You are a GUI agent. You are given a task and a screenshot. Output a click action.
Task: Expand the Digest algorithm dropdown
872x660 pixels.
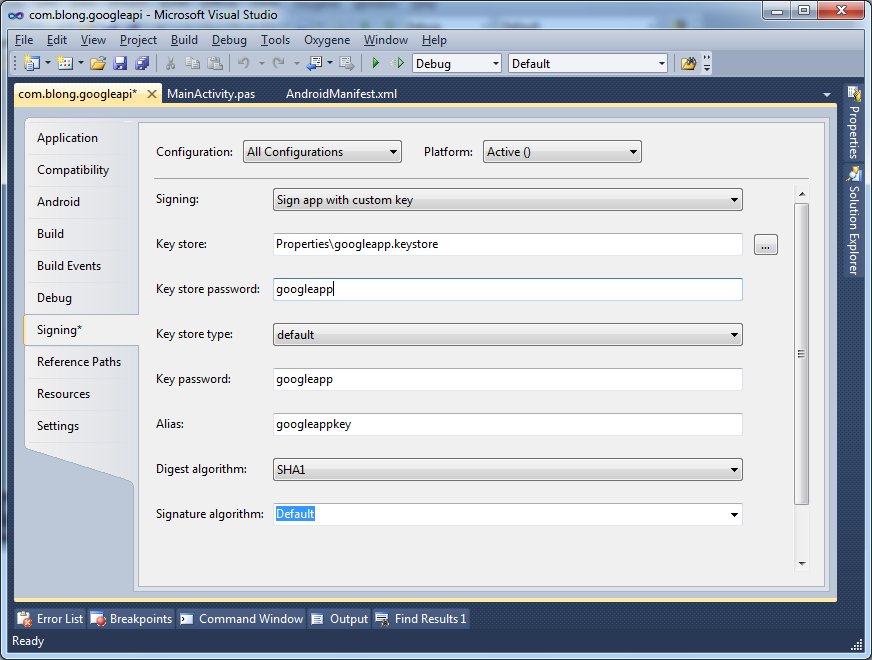(507, 469)
